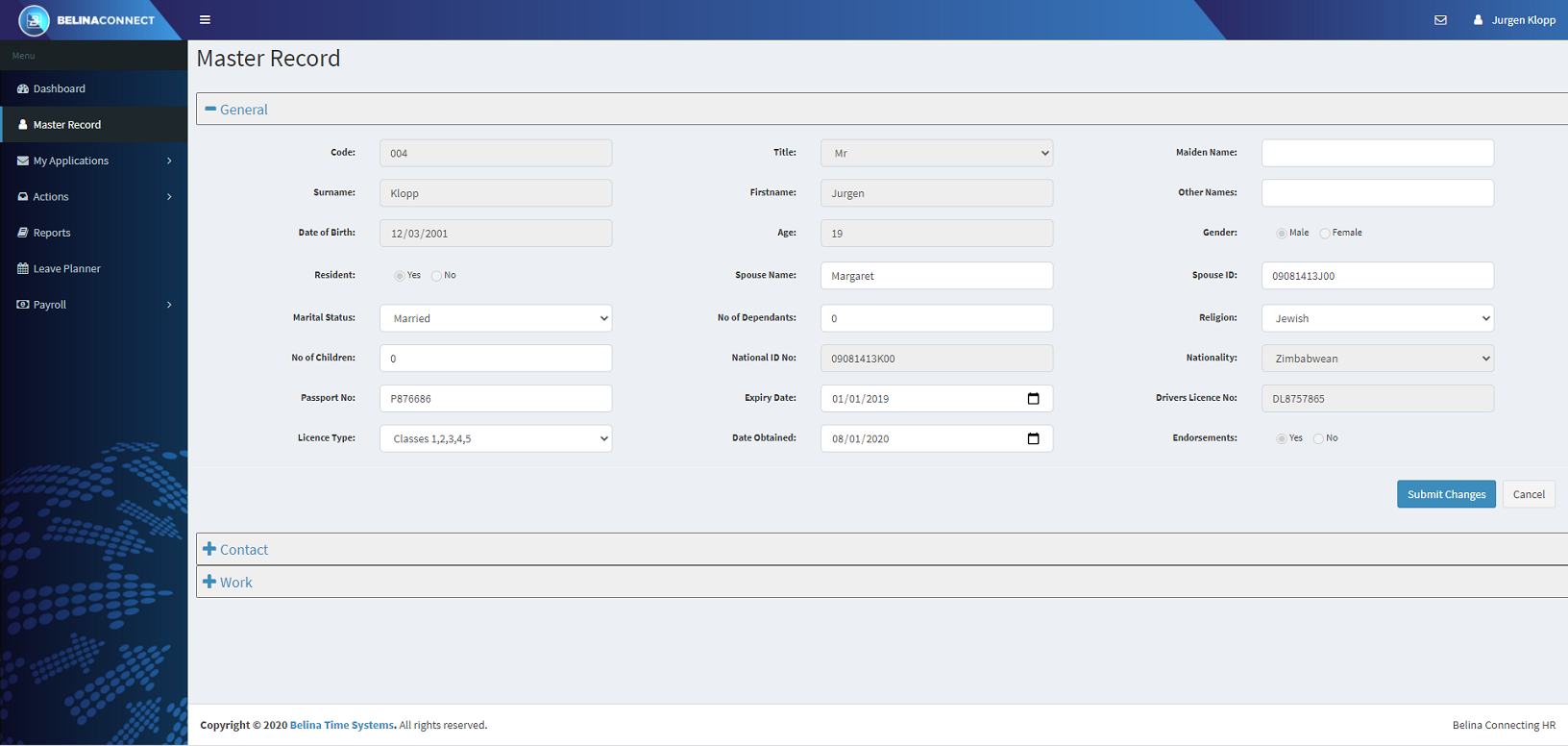Click the Date of Birth field
The height and width of the screenshot is (746, 1568).
coord(496,234)
